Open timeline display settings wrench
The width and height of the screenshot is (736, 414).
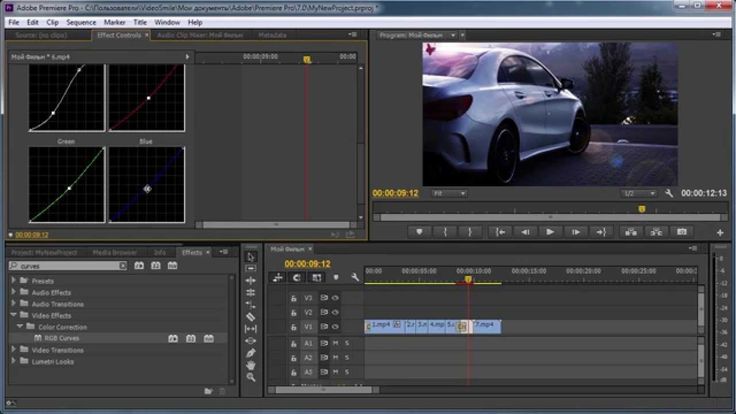(x=355, y=277)
